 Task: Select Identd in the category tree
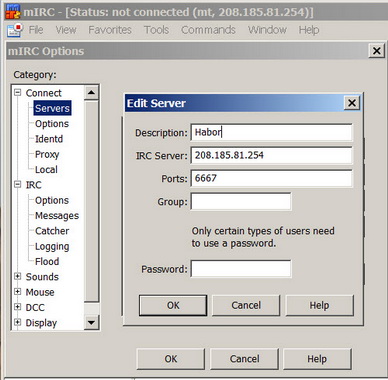pyautogui.click(x=49, y=139)
